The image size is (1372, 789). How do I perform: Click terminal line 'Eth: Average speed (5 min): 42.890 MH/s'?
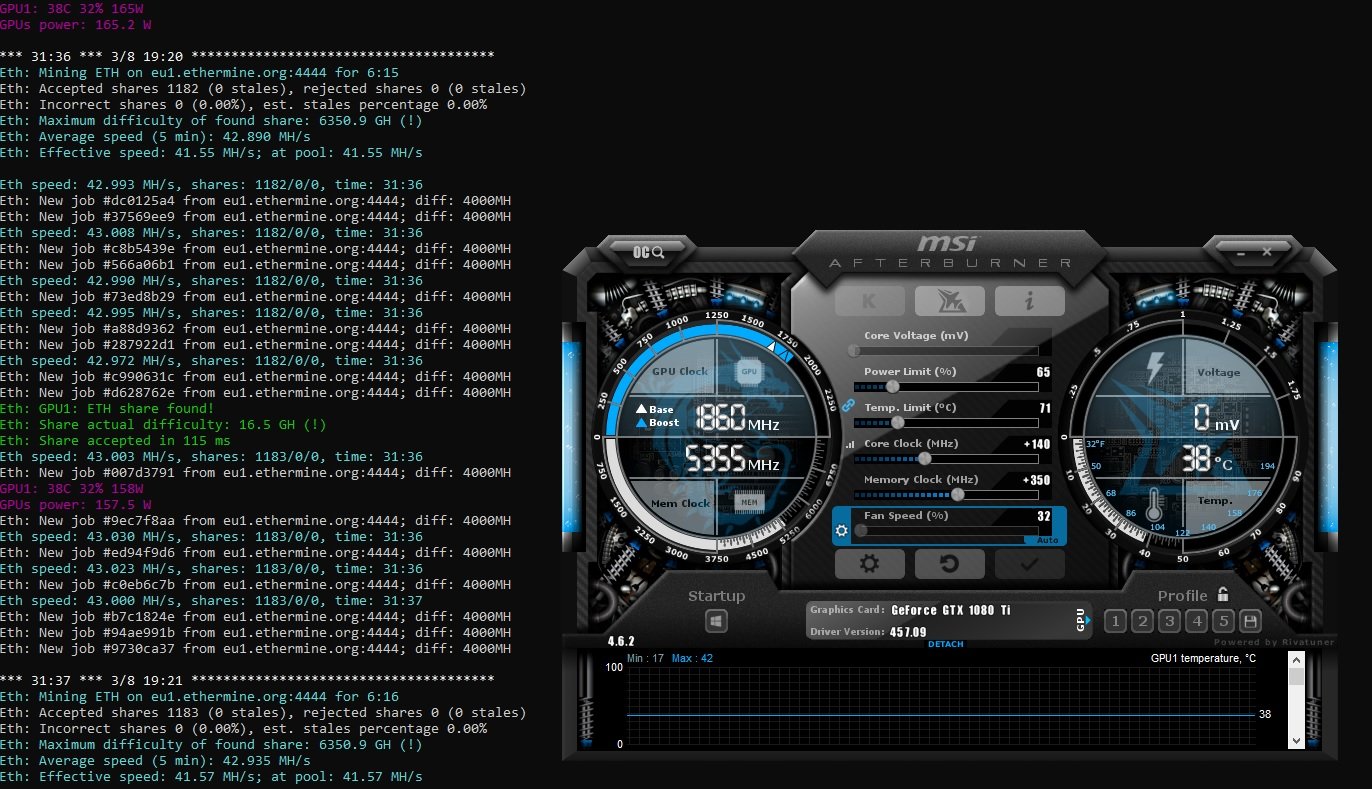[155, 136]
